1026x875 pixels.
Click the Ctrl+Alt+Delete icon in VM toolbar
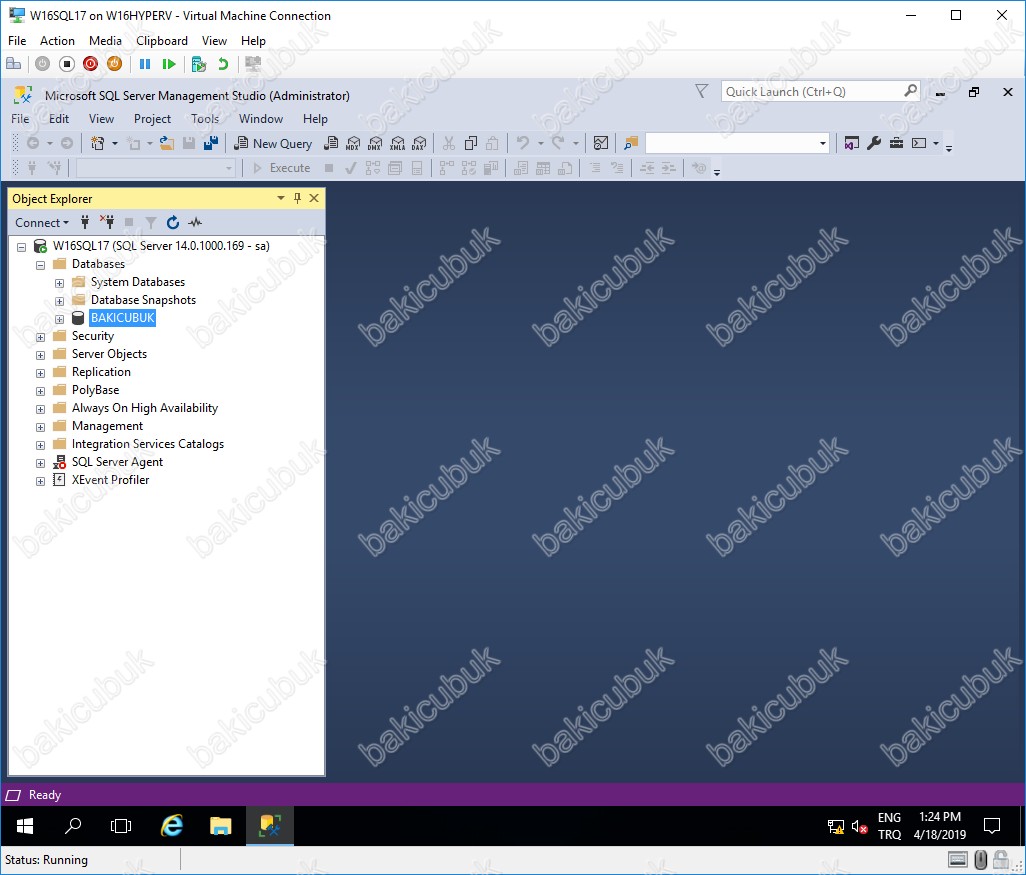(x=13, y=64)
